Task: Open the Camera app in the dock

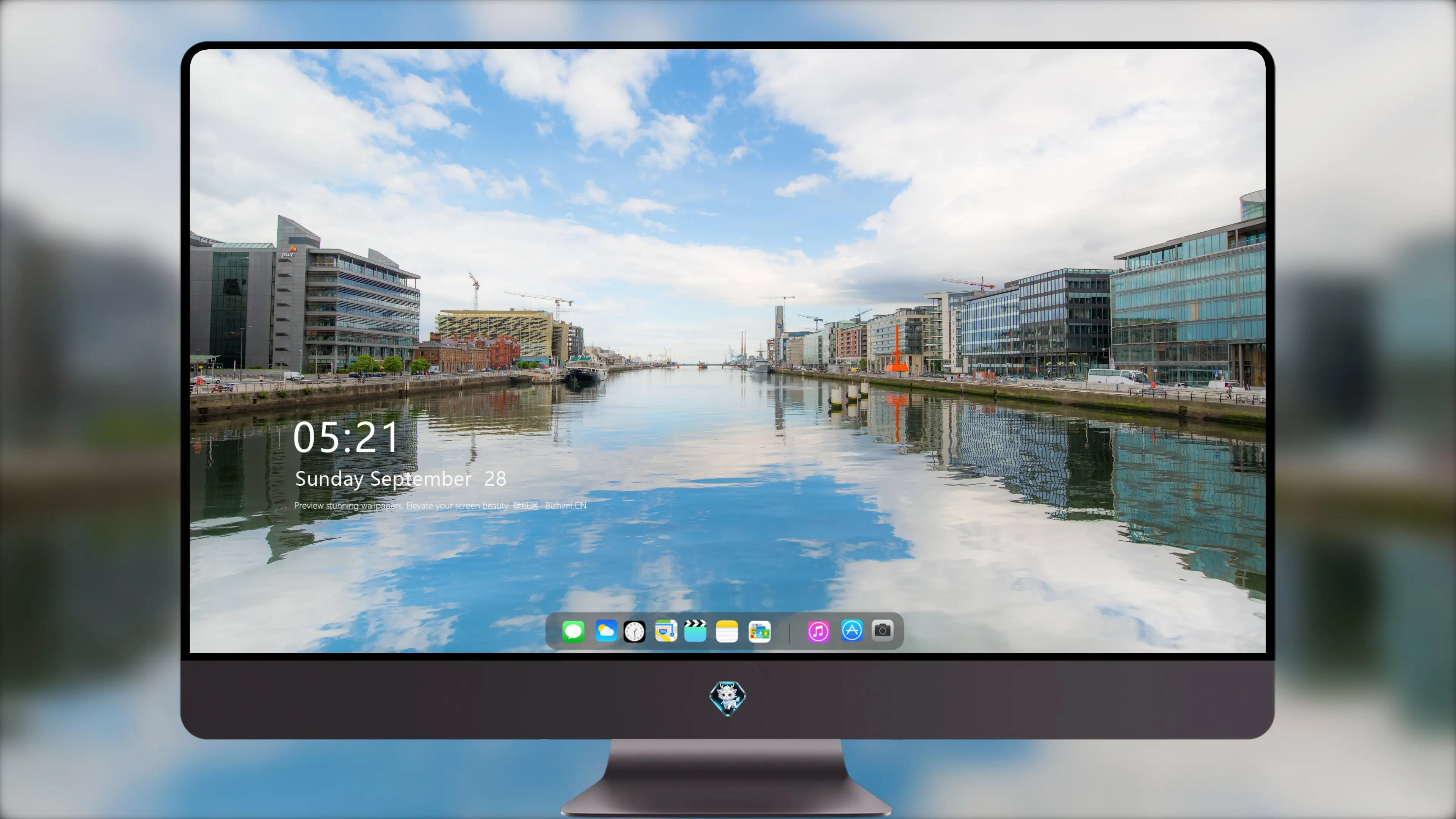Action: [x=882, y=630]
